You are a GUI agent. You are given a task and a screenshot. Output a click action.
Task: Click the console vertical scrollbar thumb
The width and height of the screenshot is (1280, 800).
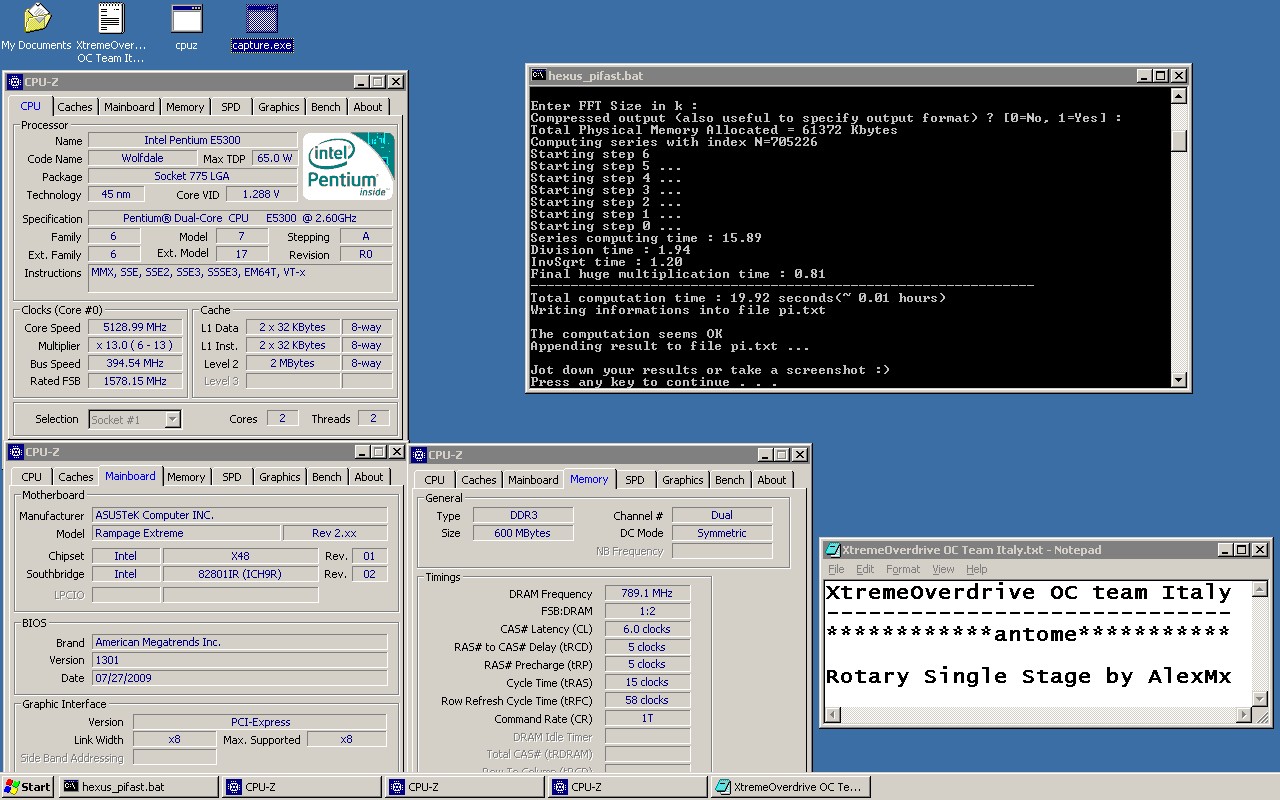(1178, 141)
